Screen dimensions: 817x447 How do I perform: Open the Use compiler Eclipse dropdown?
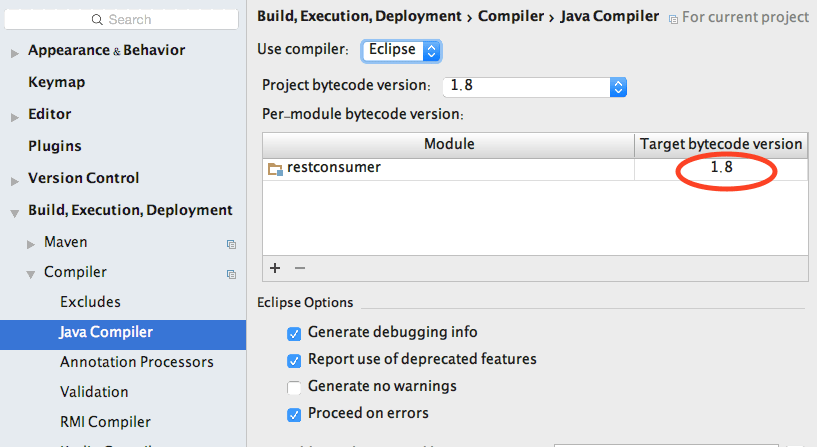click(401, 51)
